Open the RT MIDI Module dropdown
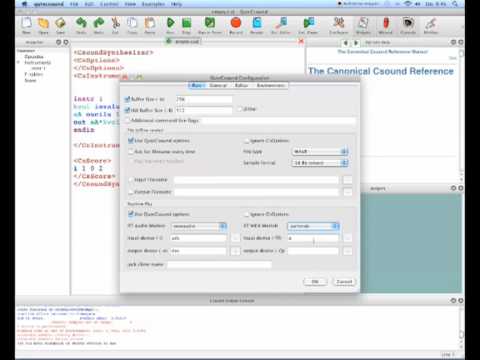This screenshot has height=360, width=480. tap(313, 226)
